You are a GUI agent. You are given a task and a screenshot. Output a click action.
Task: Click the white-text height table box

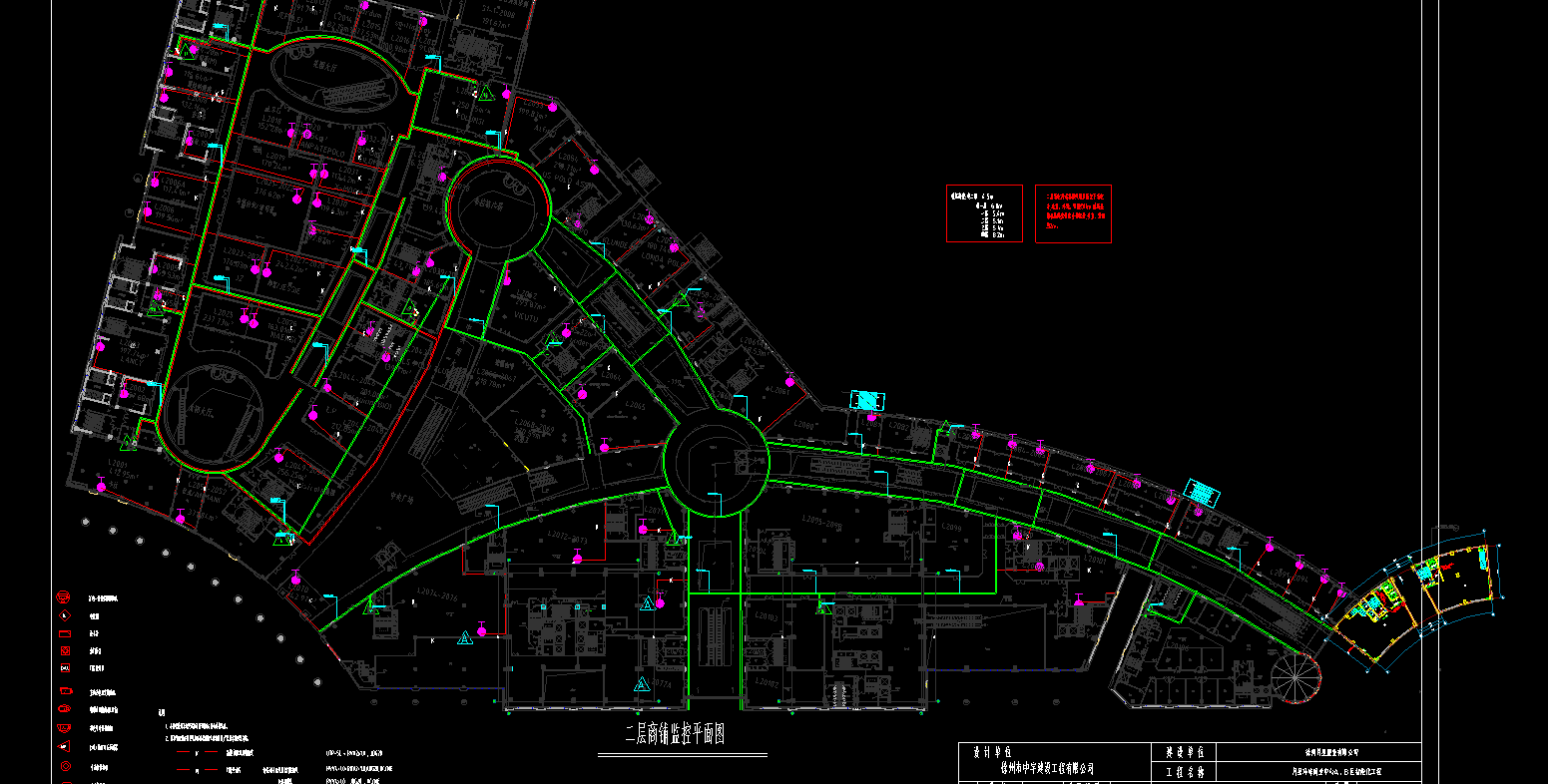(x=984, y=212)
